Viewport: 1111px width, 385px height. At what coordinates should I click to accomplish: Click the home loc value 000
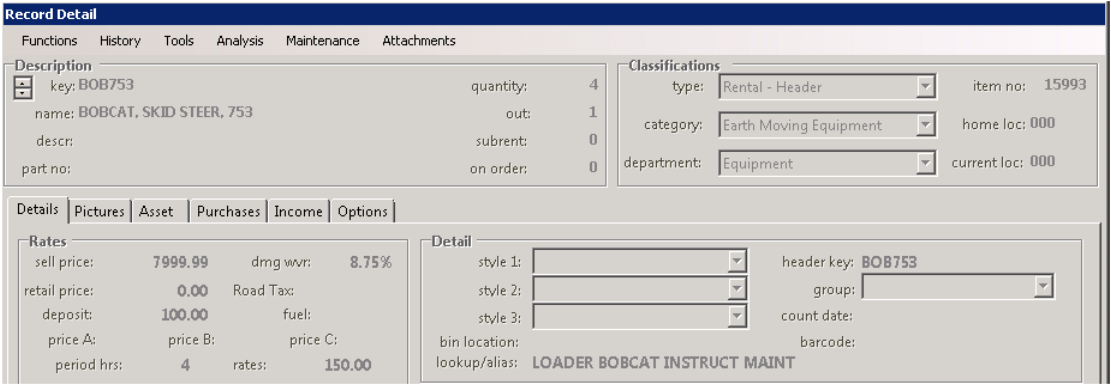click(1042, 123)
